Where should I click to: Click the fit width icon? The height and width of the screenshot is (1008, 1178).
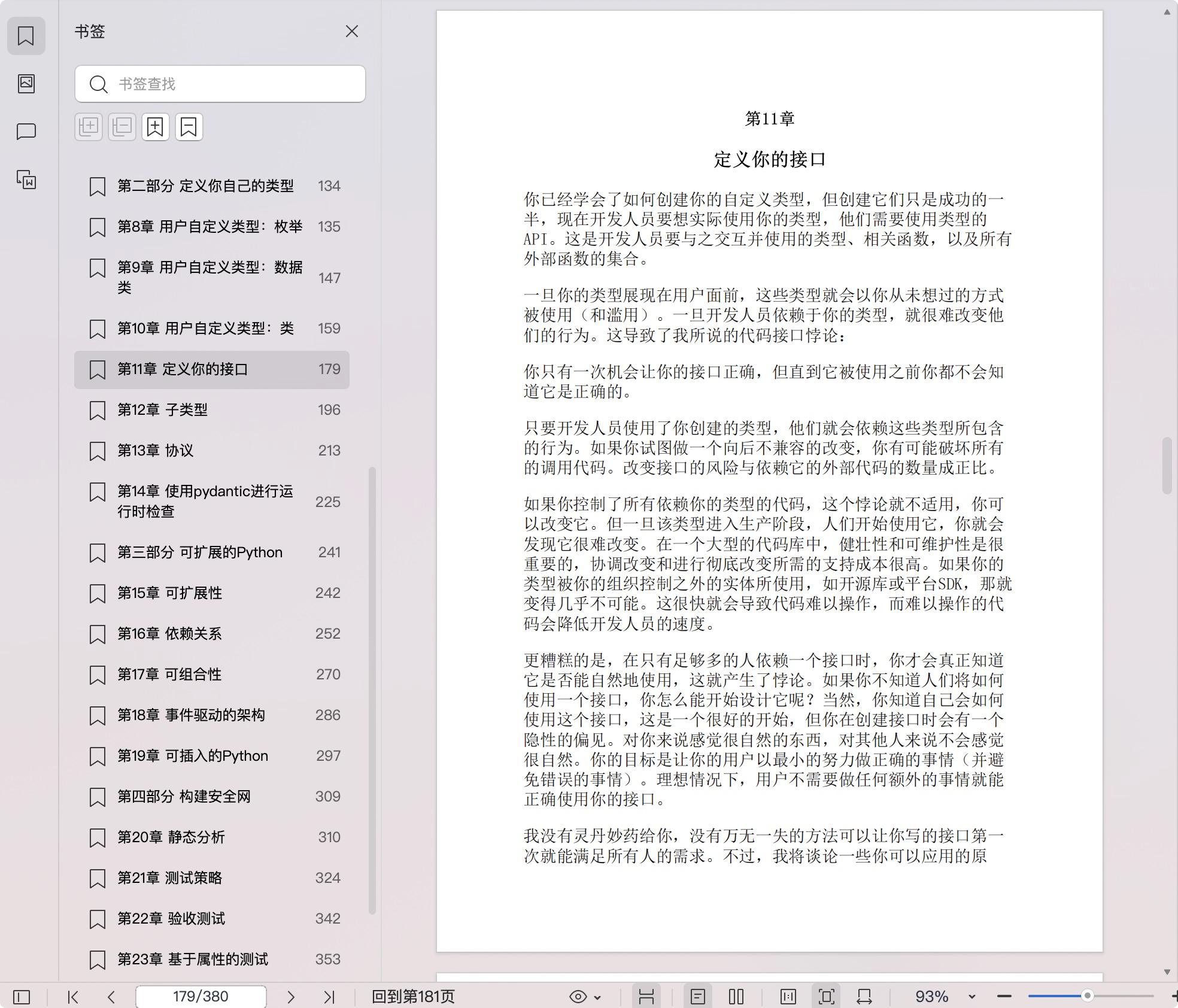coord(864,997)
